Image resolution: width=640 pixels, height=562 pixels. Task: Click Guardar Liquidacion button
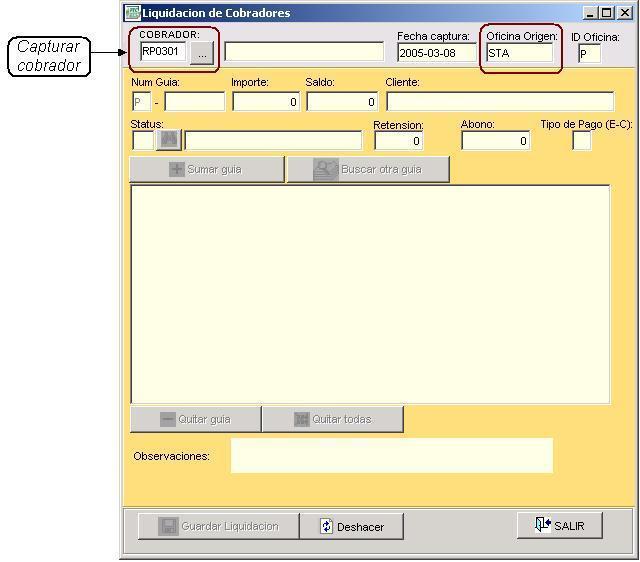(x=217, y=526)
